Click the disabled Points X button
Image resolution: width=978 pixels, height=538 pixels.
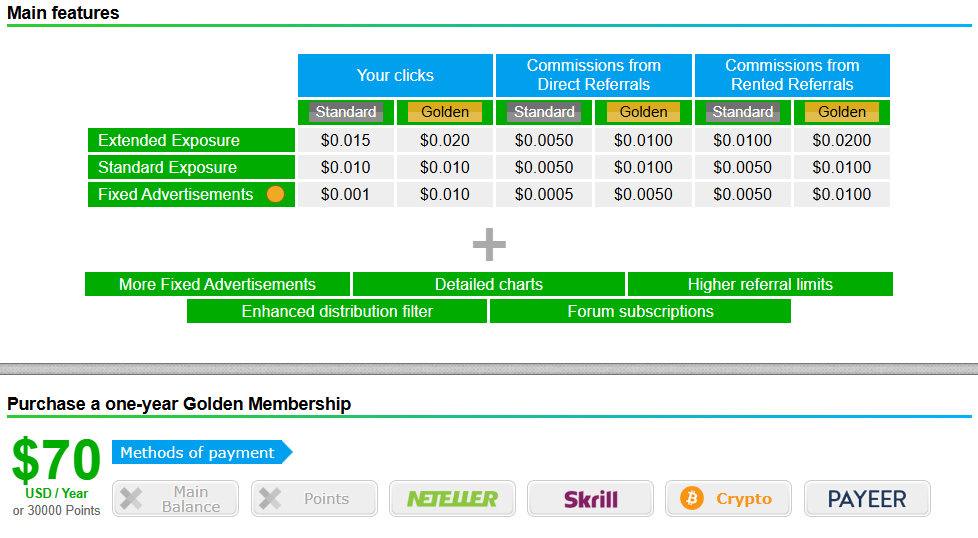coord(314,498)
